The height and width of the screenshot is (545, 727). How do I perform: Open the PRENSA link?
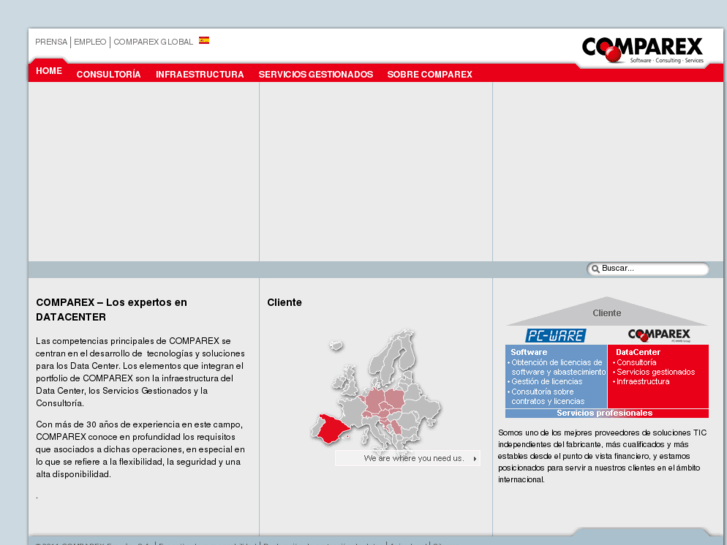coord(51,42)
